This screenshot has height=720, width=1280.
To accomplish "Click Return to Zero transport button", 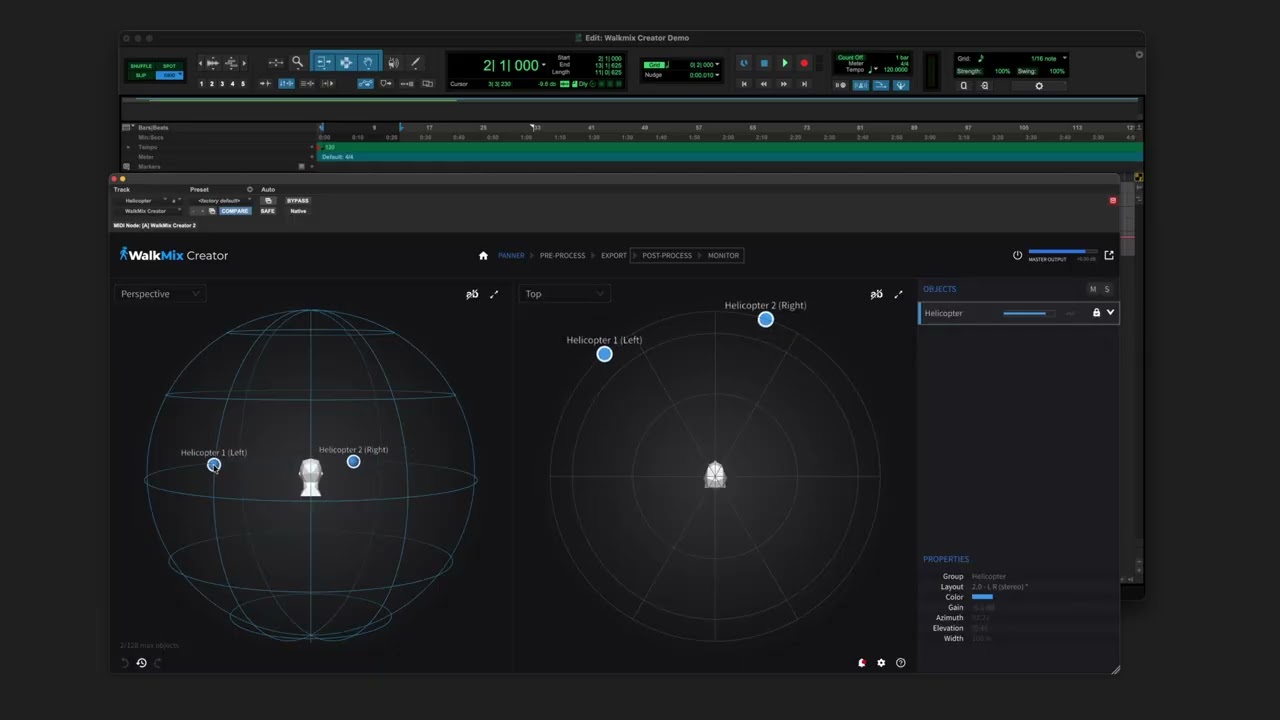I will [744, 84].
